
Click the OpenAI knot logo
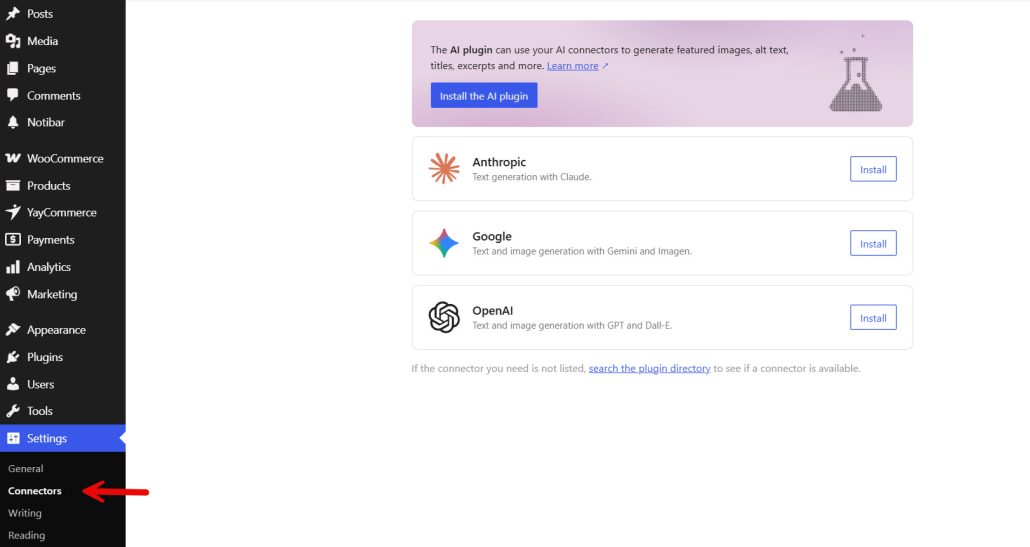(444, 317)
